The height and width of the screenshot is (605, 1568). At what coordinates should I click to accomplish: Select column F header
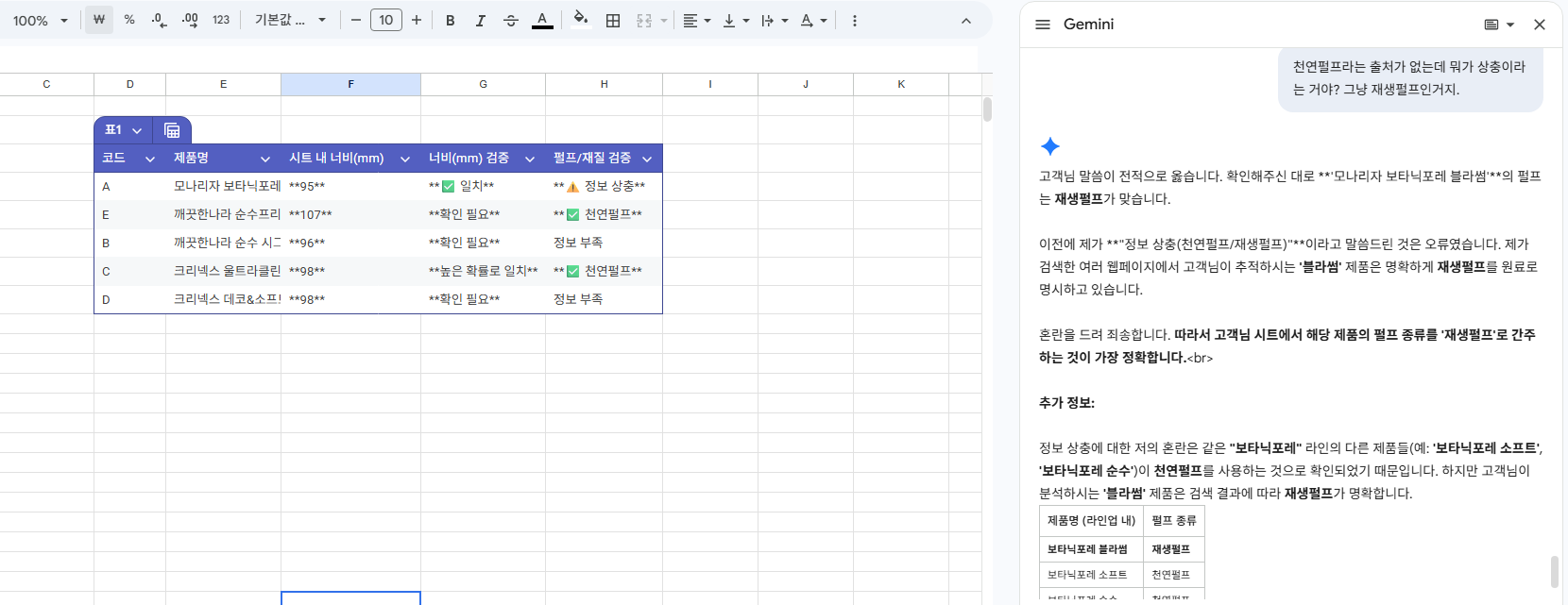[x=350, y=84]
